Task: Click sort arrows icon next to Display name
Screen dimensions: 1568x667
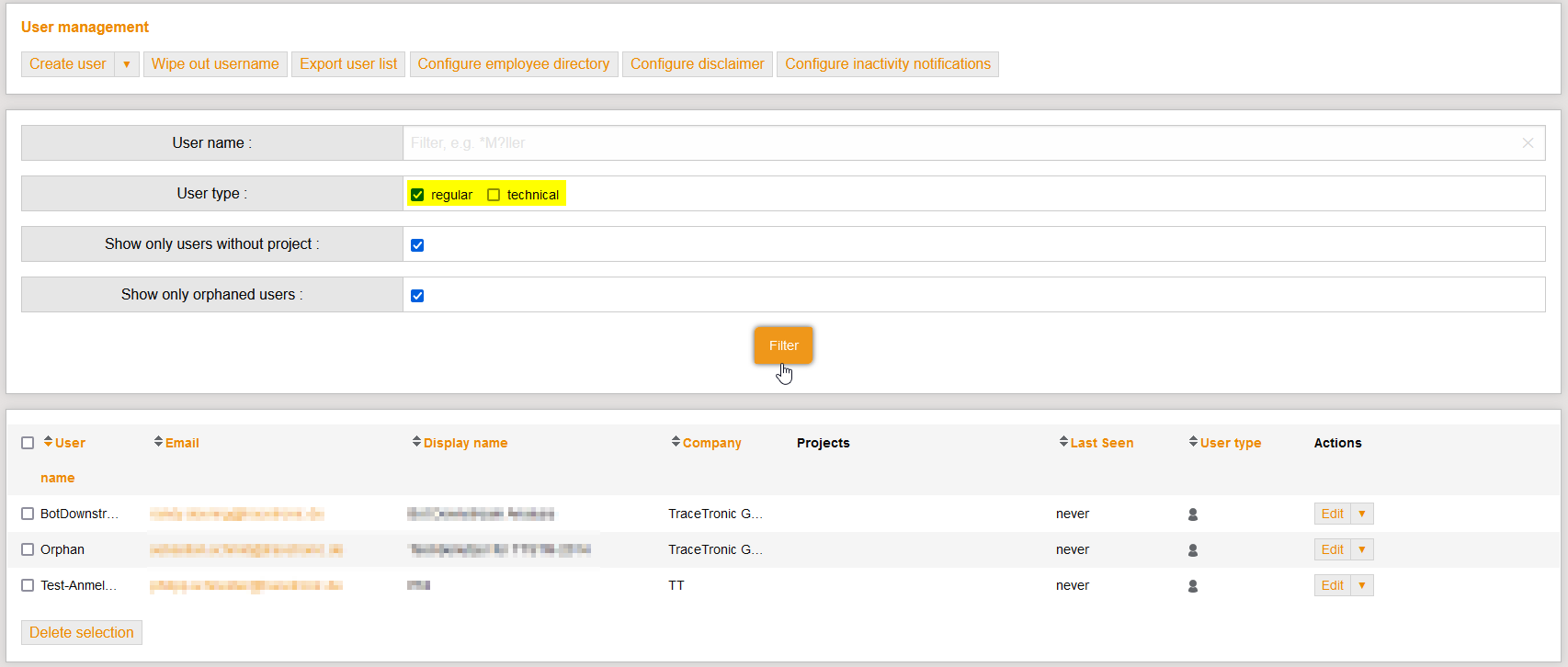Action: 416,442
